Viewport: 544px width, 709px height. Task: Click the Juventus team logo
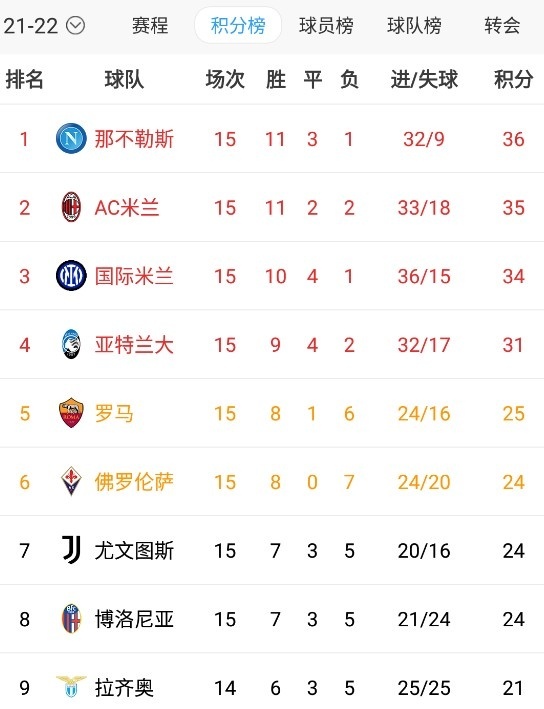tap(71, 550)
